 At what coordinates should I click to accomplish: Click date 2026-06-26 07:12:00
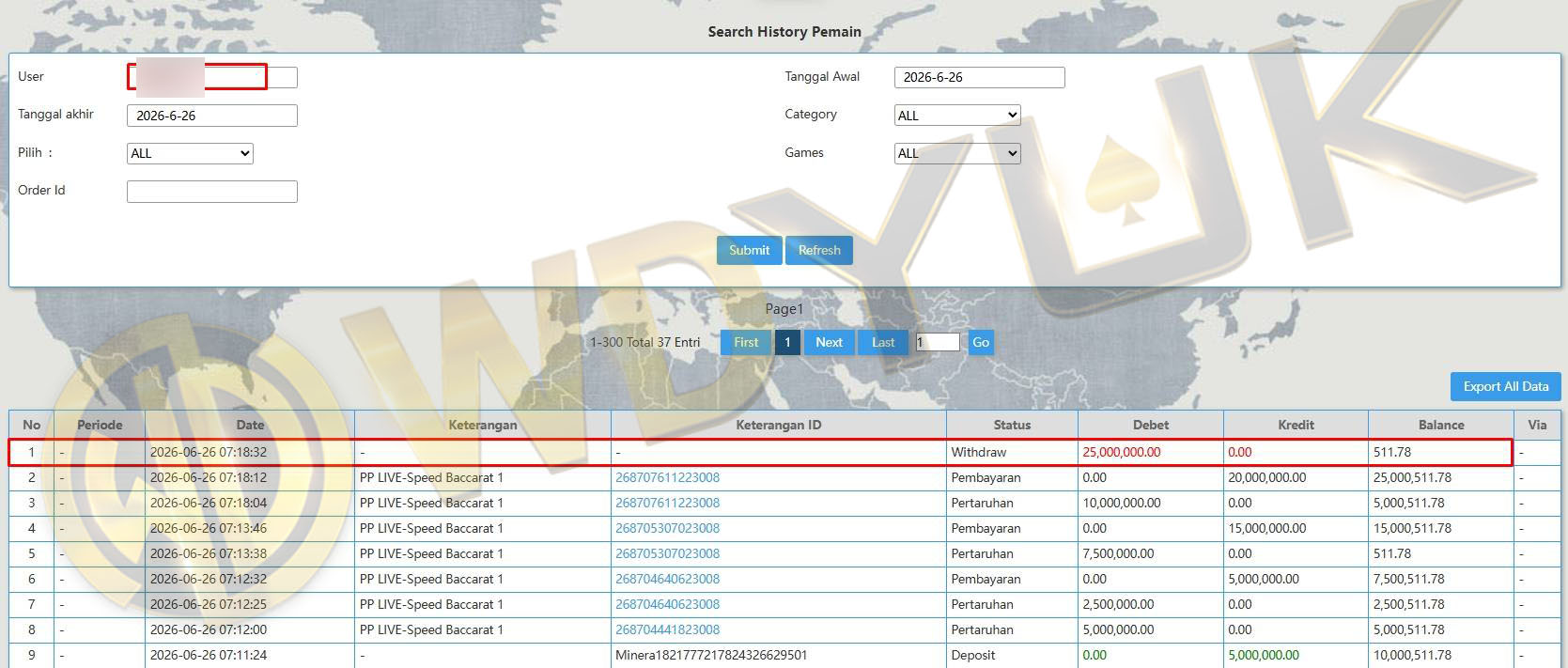pyautogui.click(x=209, y=629)
